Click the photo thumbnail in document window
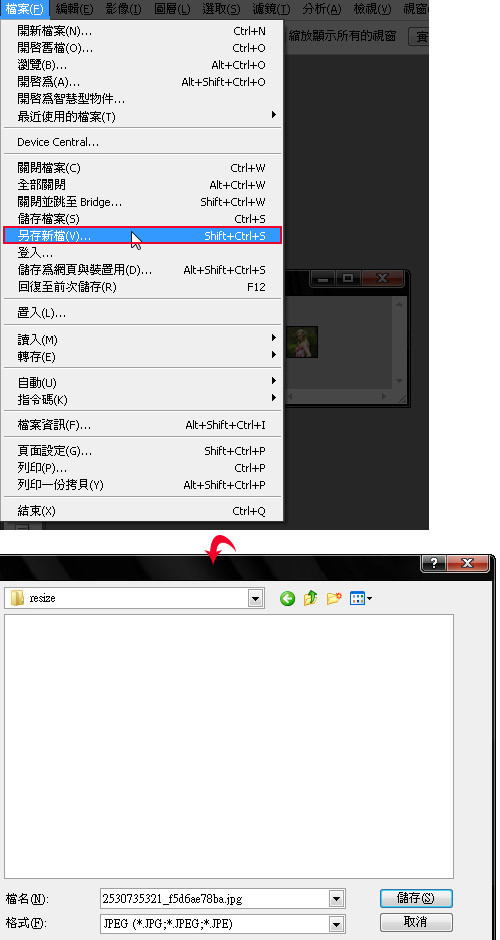 [302, 342]
